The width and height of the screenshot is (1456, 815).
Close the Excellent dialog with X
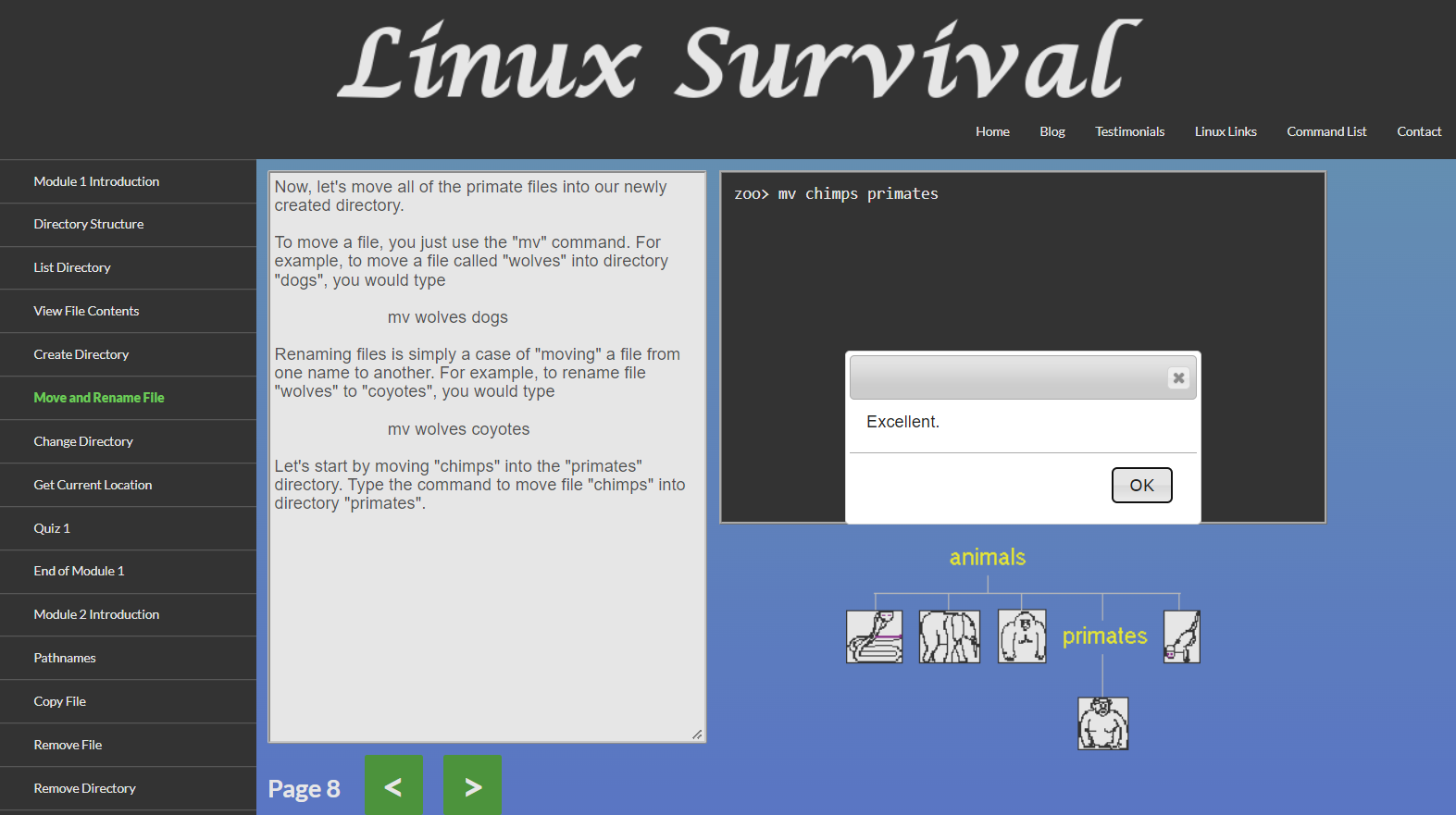pyautogui.click(x=1178, y=377)
